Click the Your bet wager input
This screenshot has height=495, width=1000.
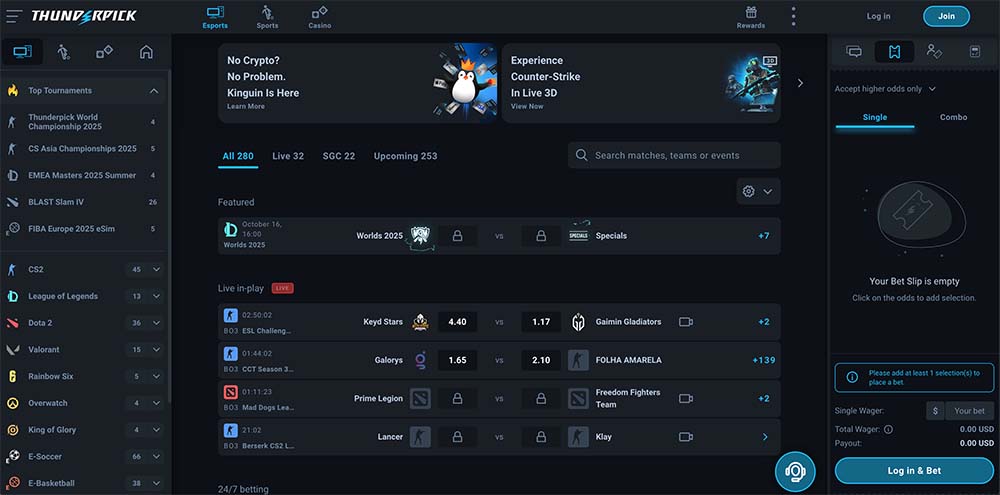coord(969,411)
